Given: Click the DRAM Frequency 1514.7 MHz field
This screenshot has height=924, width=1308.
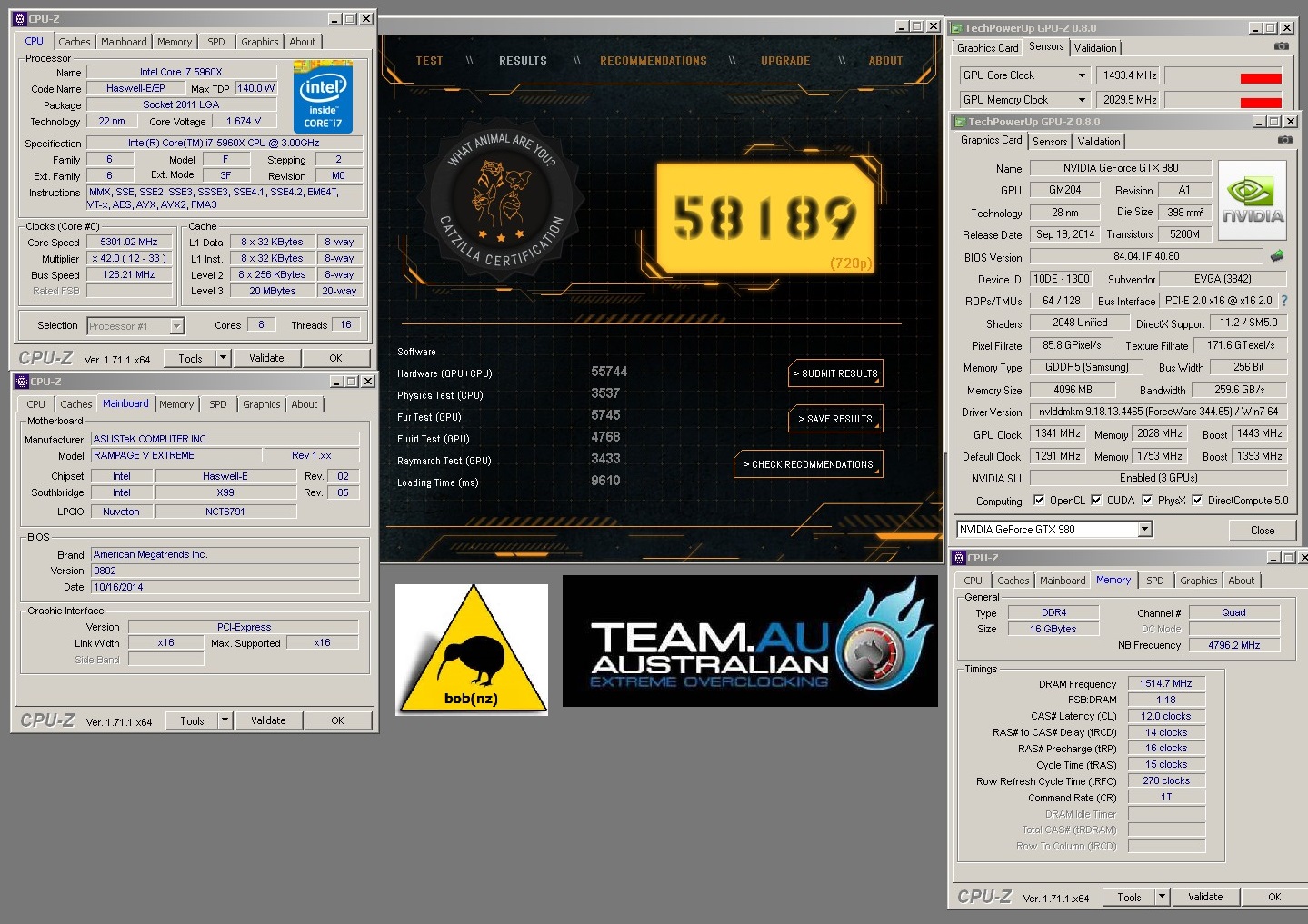Looking at the screenshot, I should pyautogui.click(x=1166, y=683).
